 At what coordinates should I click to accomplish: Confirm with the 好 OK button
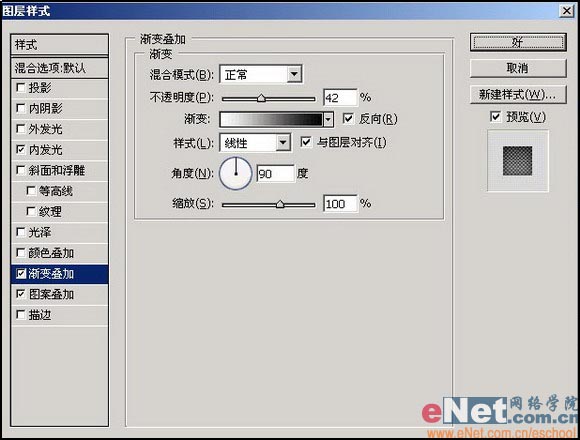[518, 43]
